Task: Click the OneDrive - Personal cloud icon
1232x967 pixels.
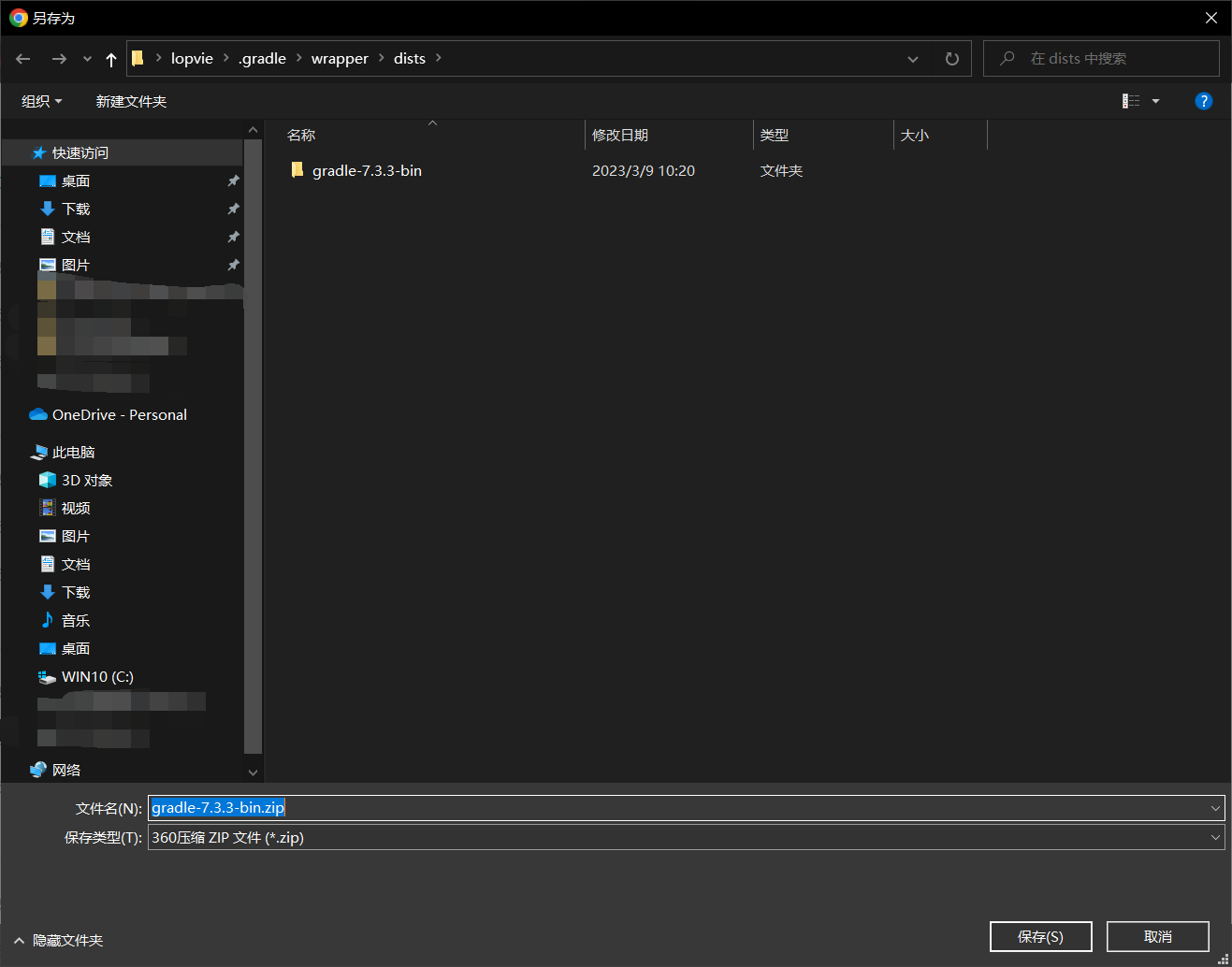Action: point(37,414)
